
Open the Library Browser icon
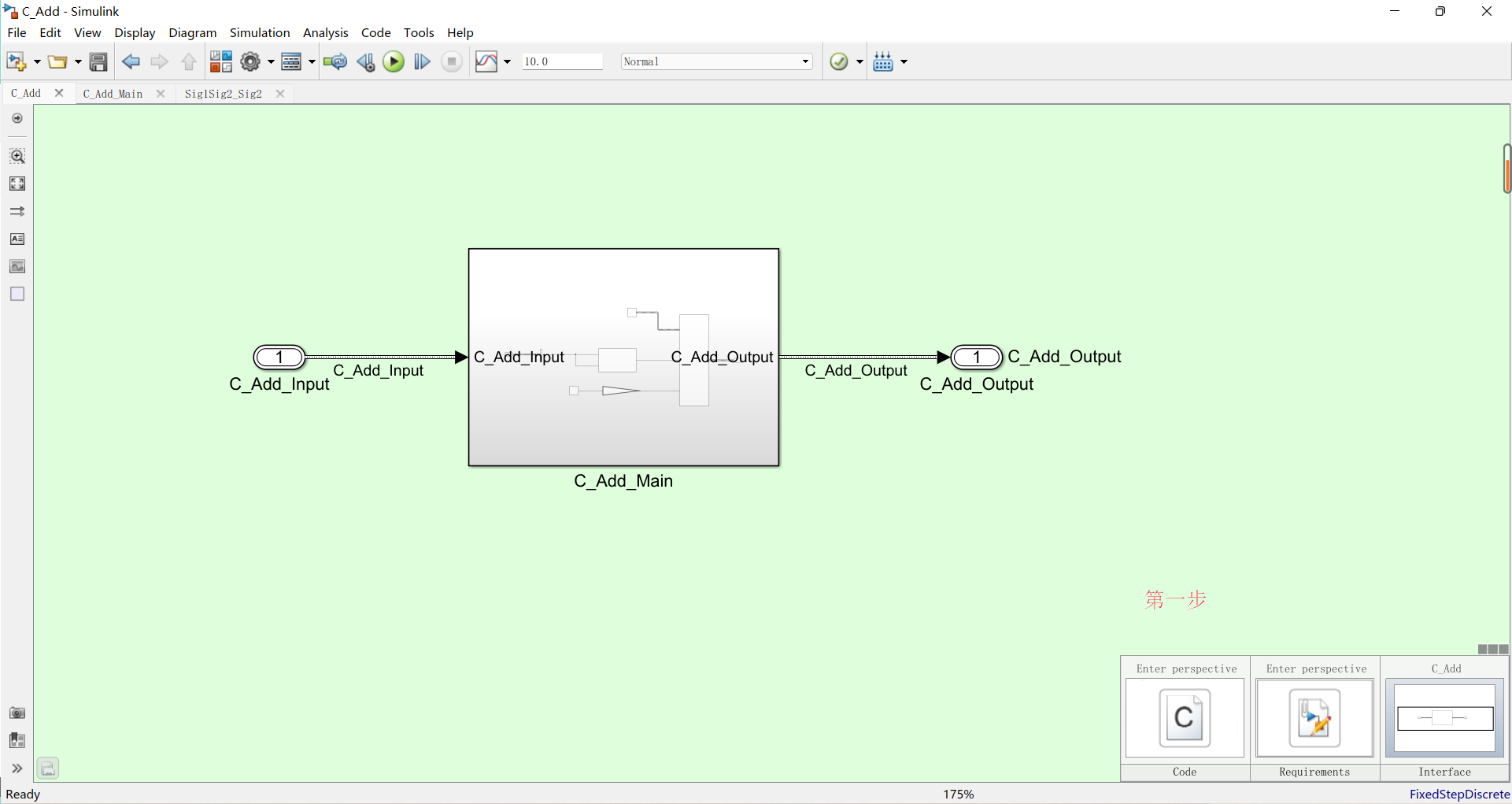coord(221,61)
